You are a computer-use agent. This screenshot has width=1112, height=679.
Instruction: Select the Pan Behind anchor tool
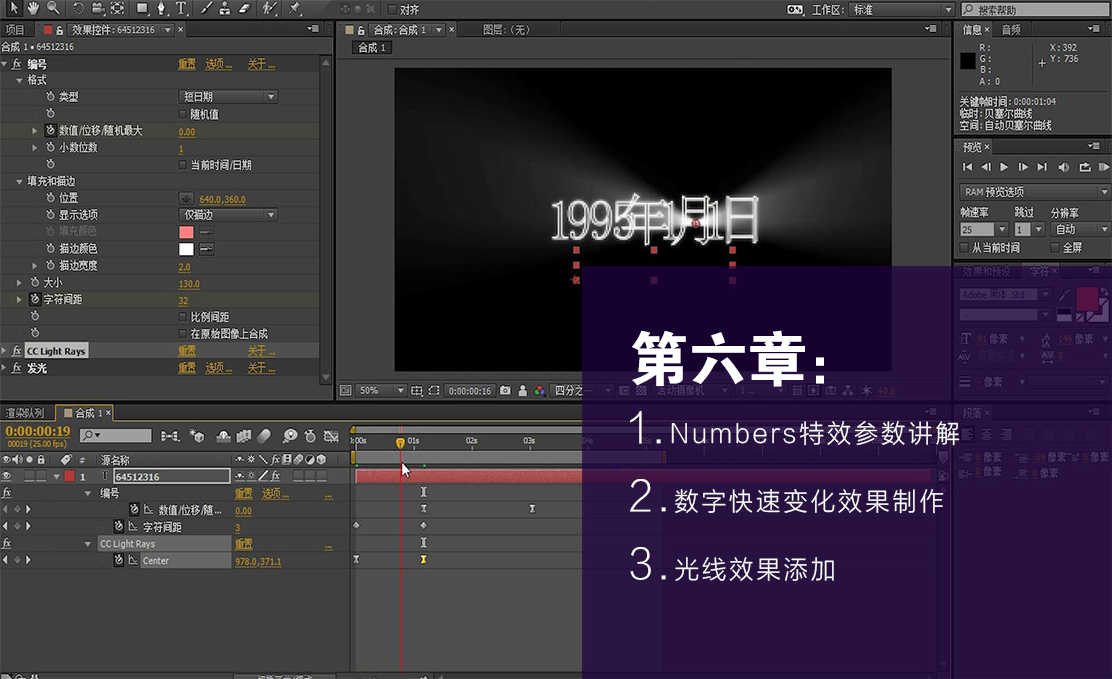click(x=118, y=9)
